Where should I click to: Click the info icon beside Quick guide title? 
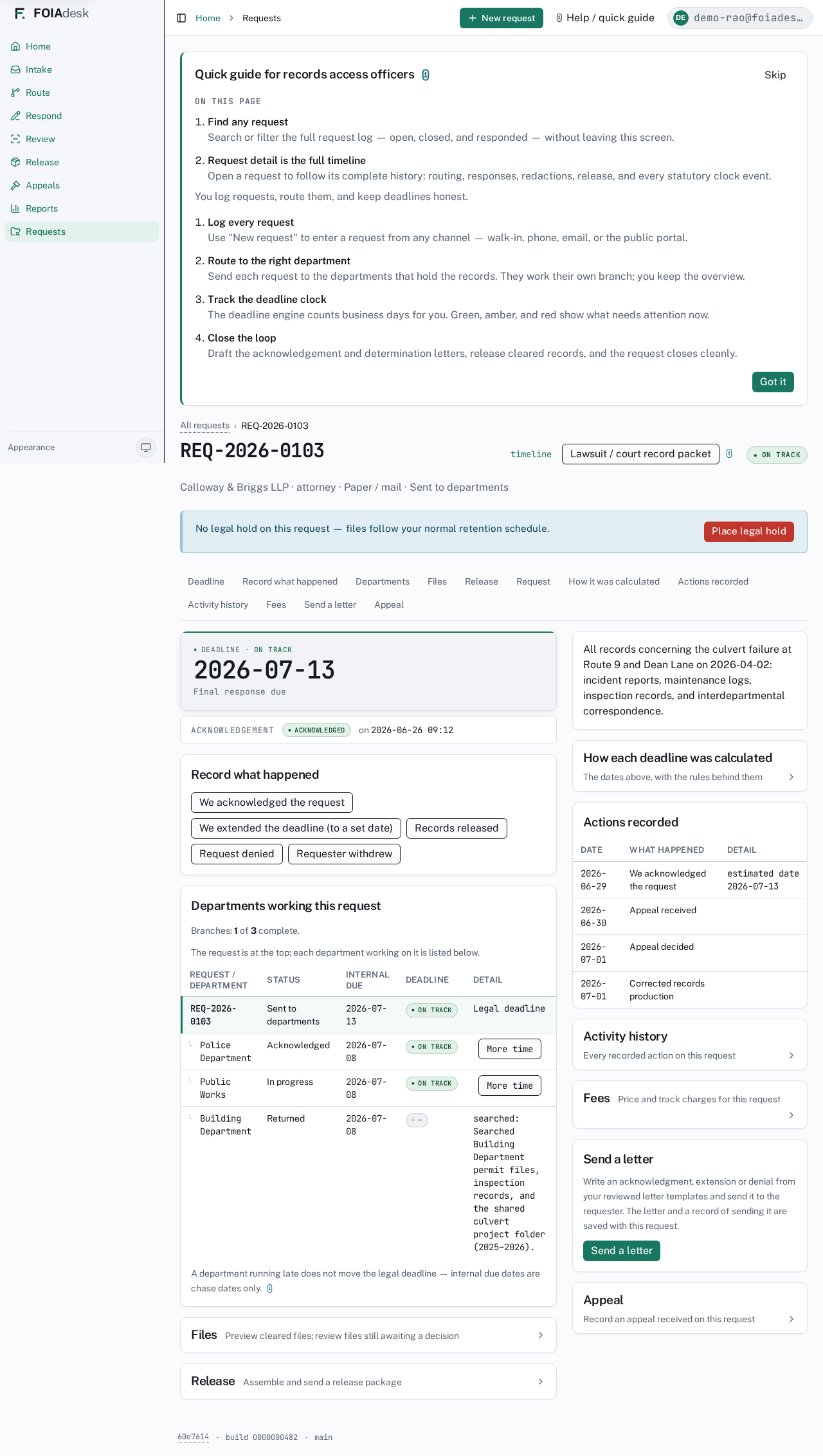pyautogui.click(x=426, y=75)
